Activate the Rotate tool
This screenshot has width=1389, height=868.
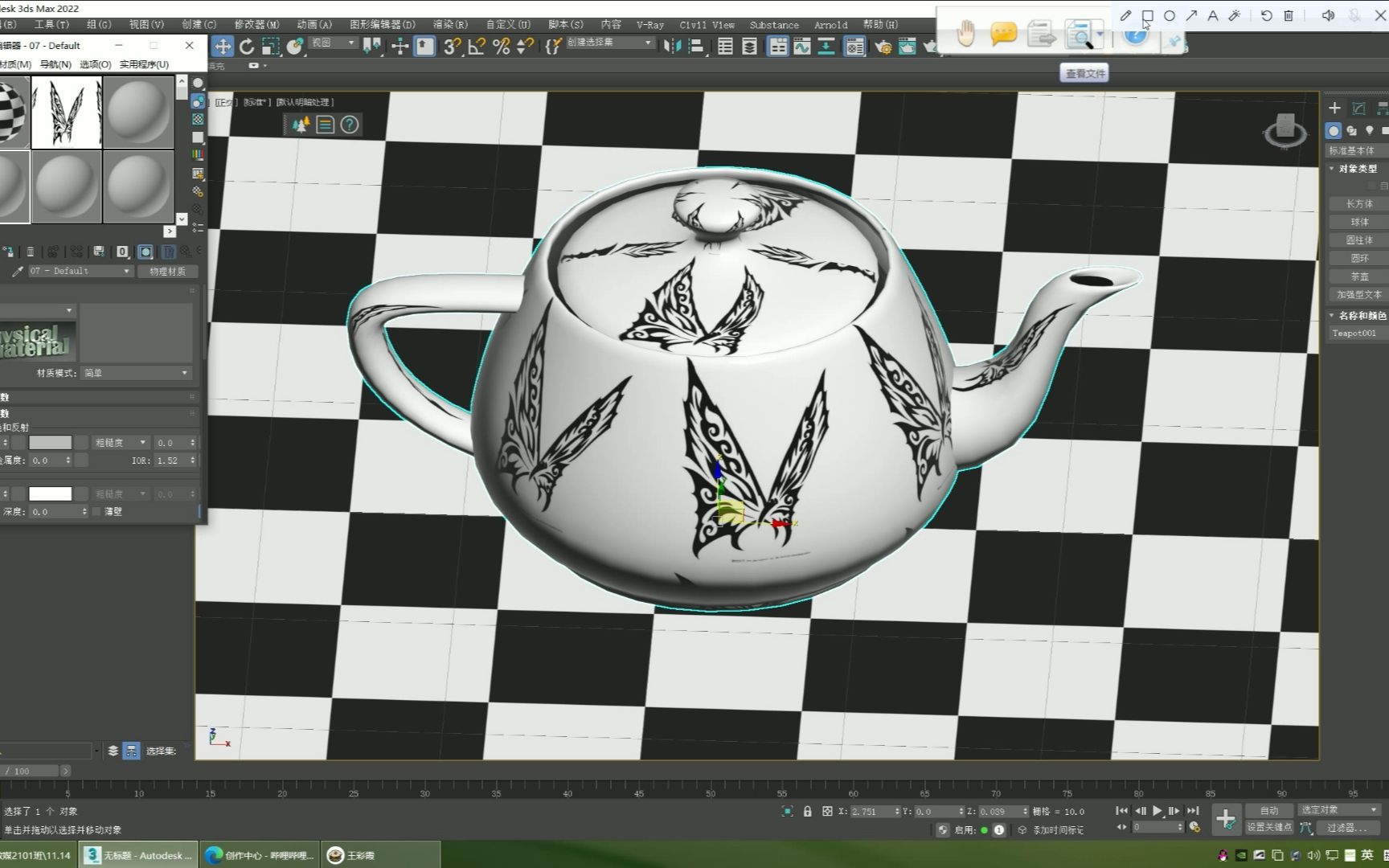(247, 47)
